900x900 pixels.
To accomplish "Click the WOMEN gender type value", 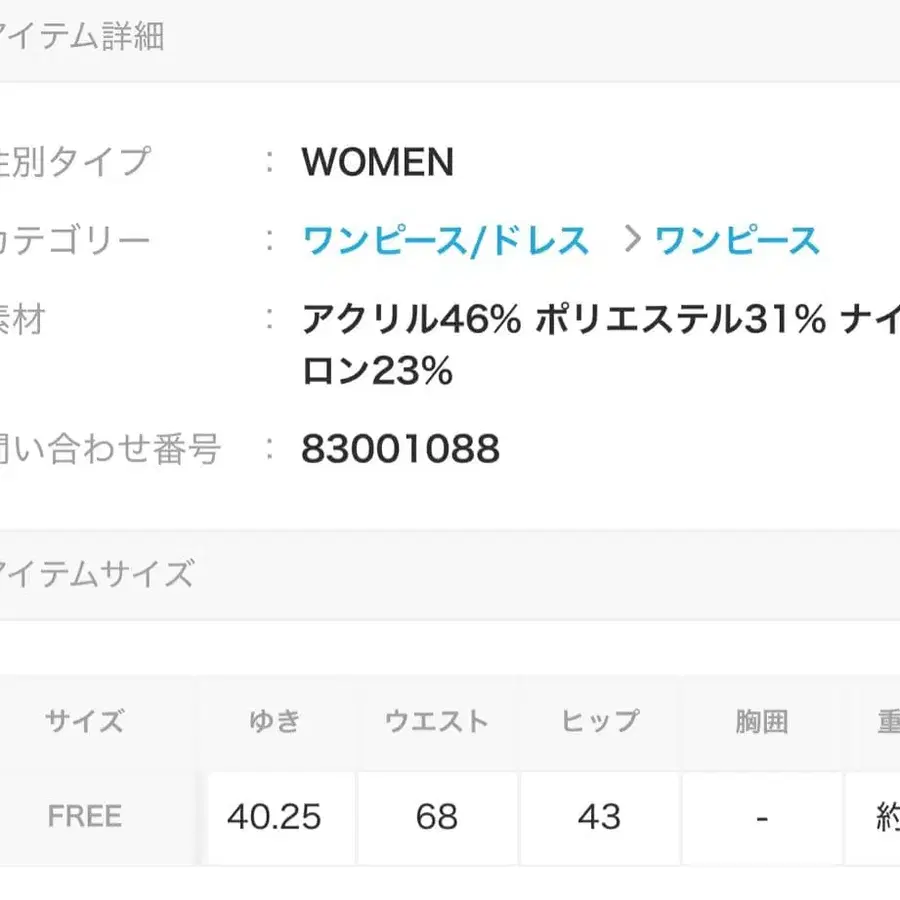I will tap(378, 161).
